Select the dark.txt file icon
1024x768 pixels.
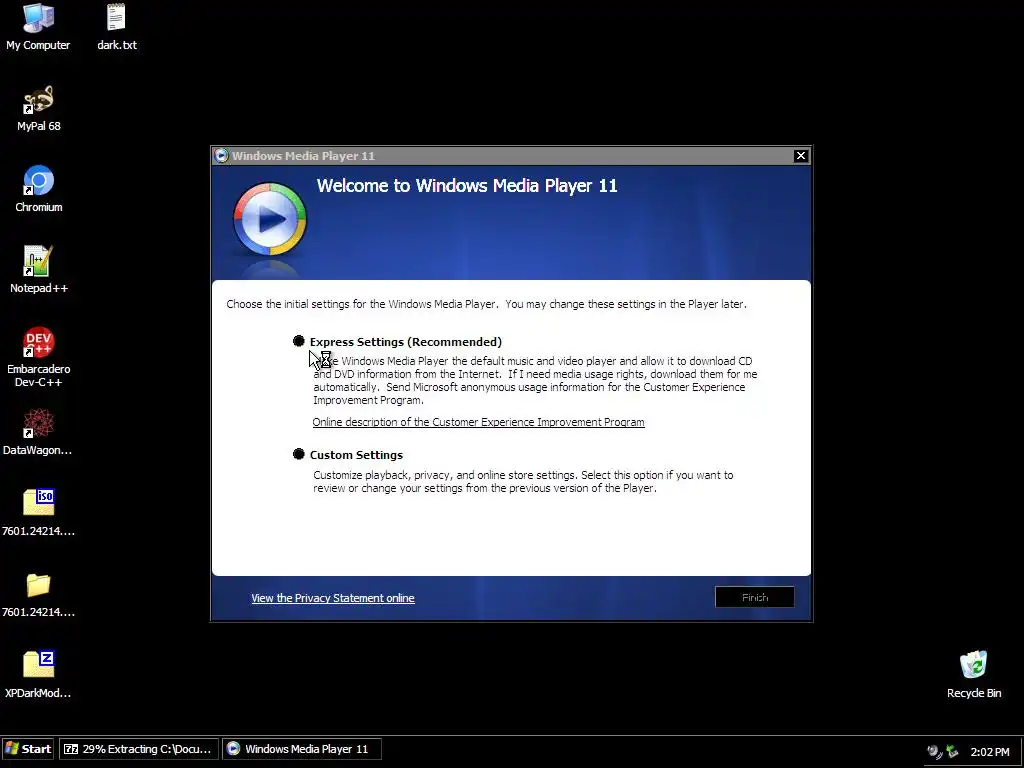pyautogui.click(x=116, y=18)
